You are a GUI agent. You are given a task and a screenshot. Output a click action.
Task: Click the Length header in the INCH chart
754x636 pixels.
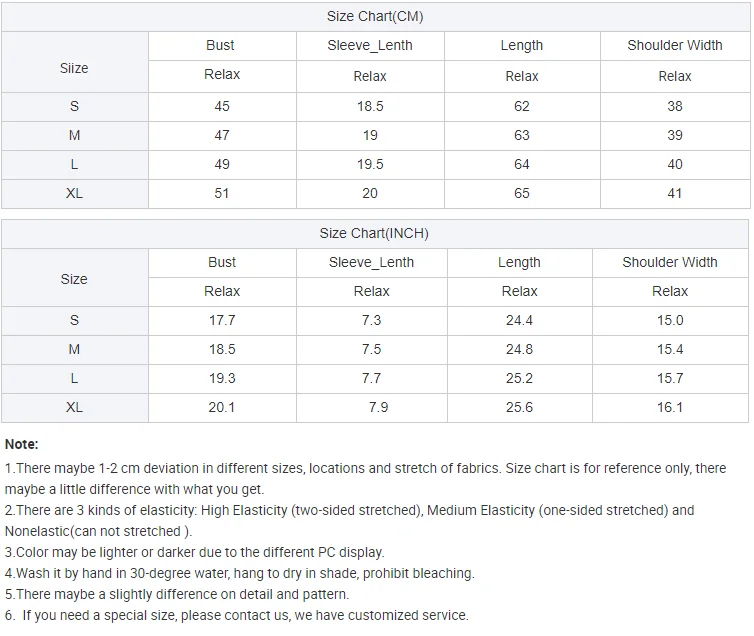coord(519,262)
